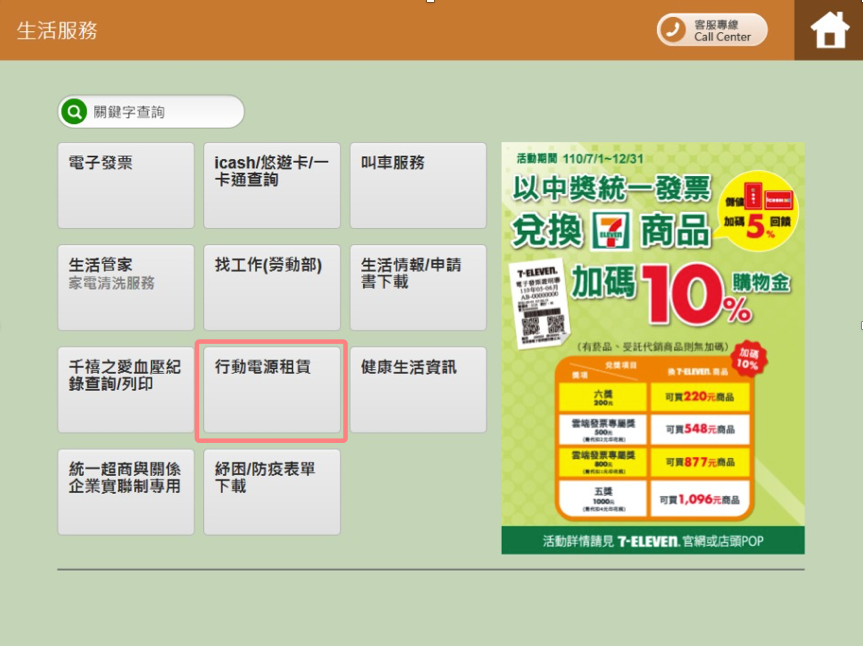Screen dimensions: 863x646
Task: Open the 電子發票 service tile
Action: [126, 185]
